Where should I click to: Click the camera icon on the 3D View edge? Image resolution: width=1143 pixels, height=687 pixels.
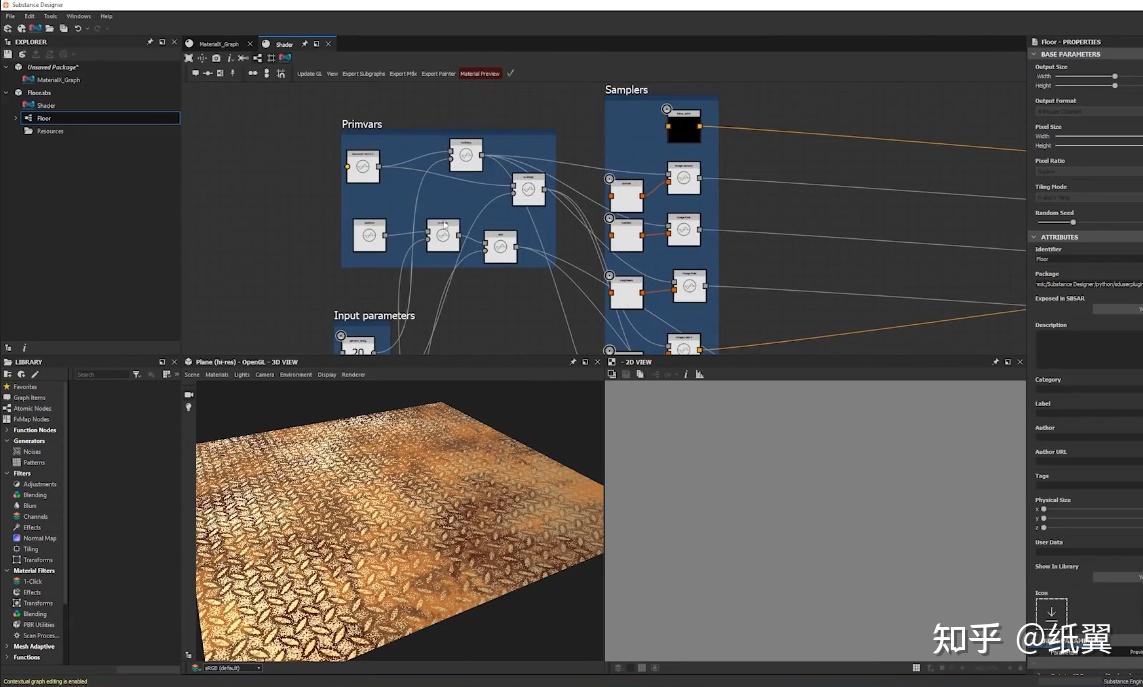coord(188,394)
